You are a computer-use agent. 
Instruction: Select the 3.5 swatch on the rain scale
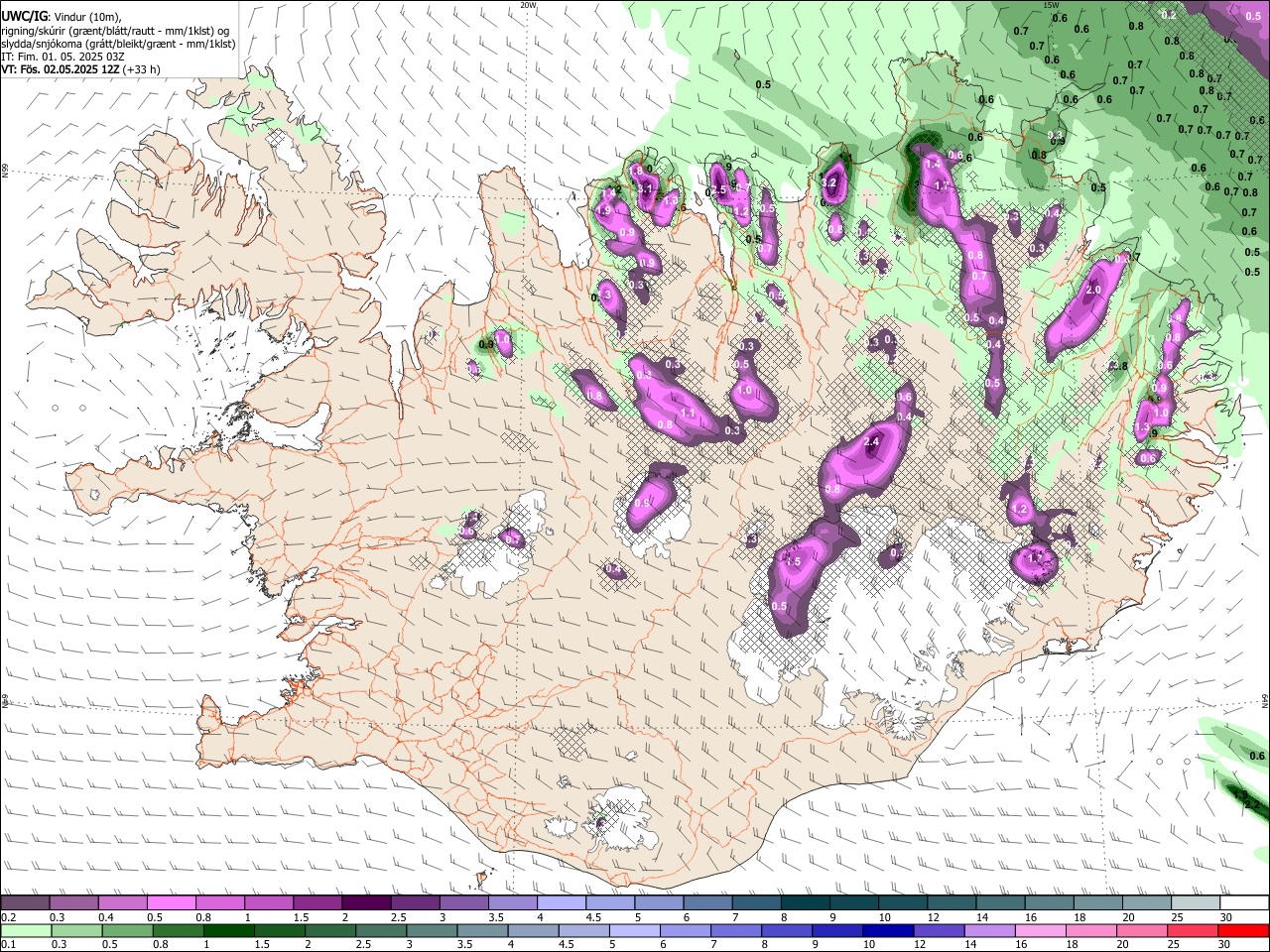point(482,930)
